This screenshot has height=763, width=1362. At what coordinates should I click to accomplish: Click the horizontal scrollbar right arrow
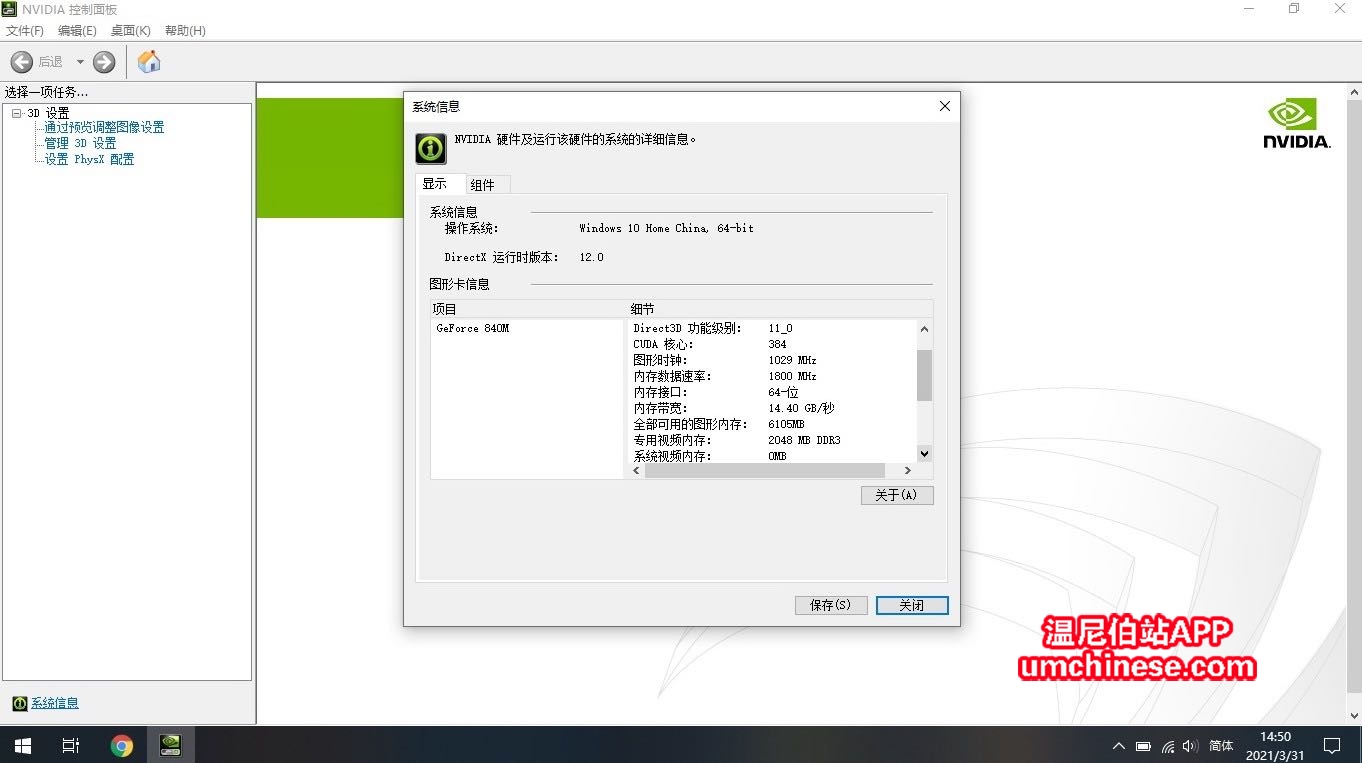pyautogui.click(x=908, y=471)
